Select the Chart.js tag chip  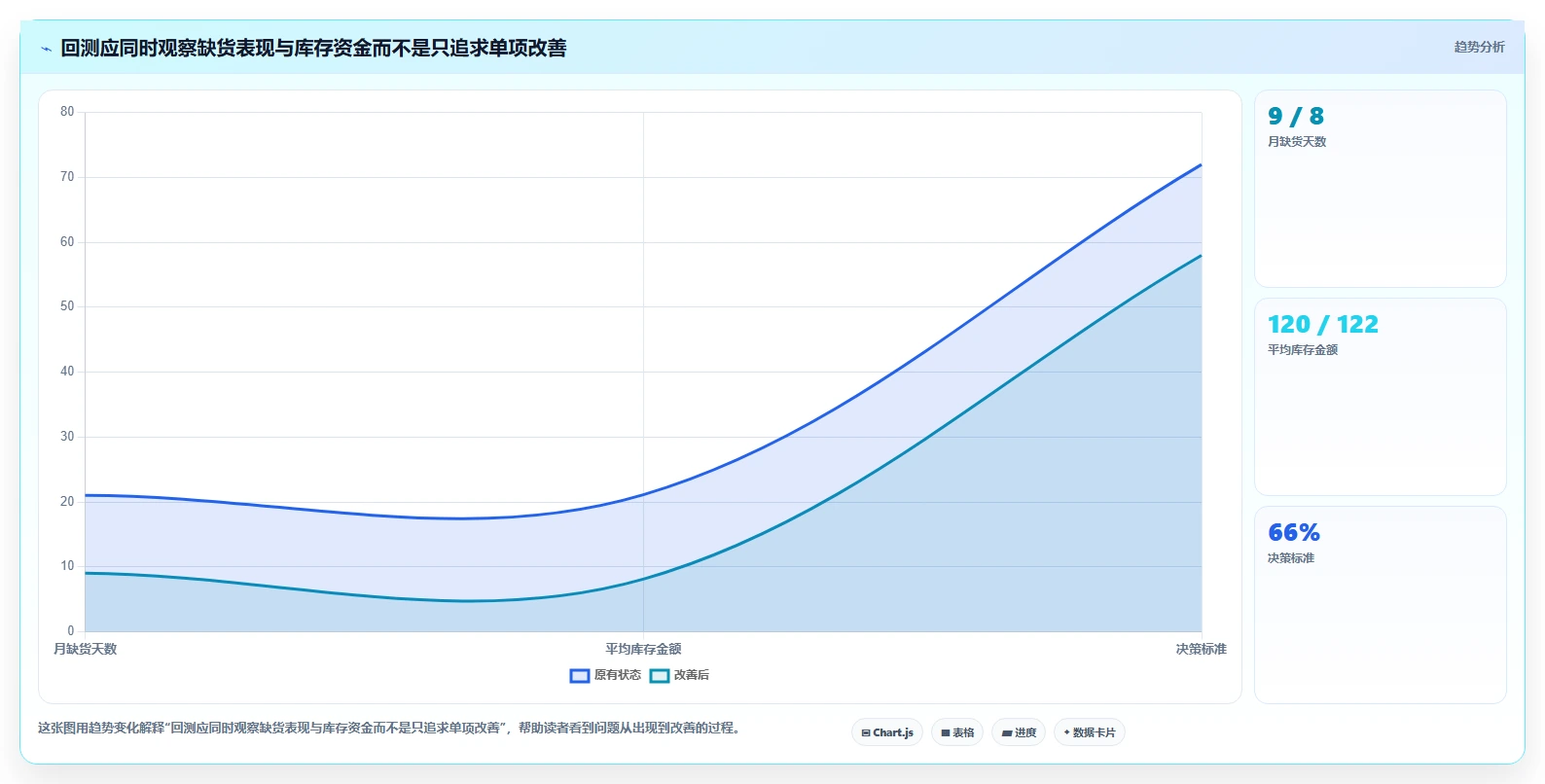click(887, 732)
